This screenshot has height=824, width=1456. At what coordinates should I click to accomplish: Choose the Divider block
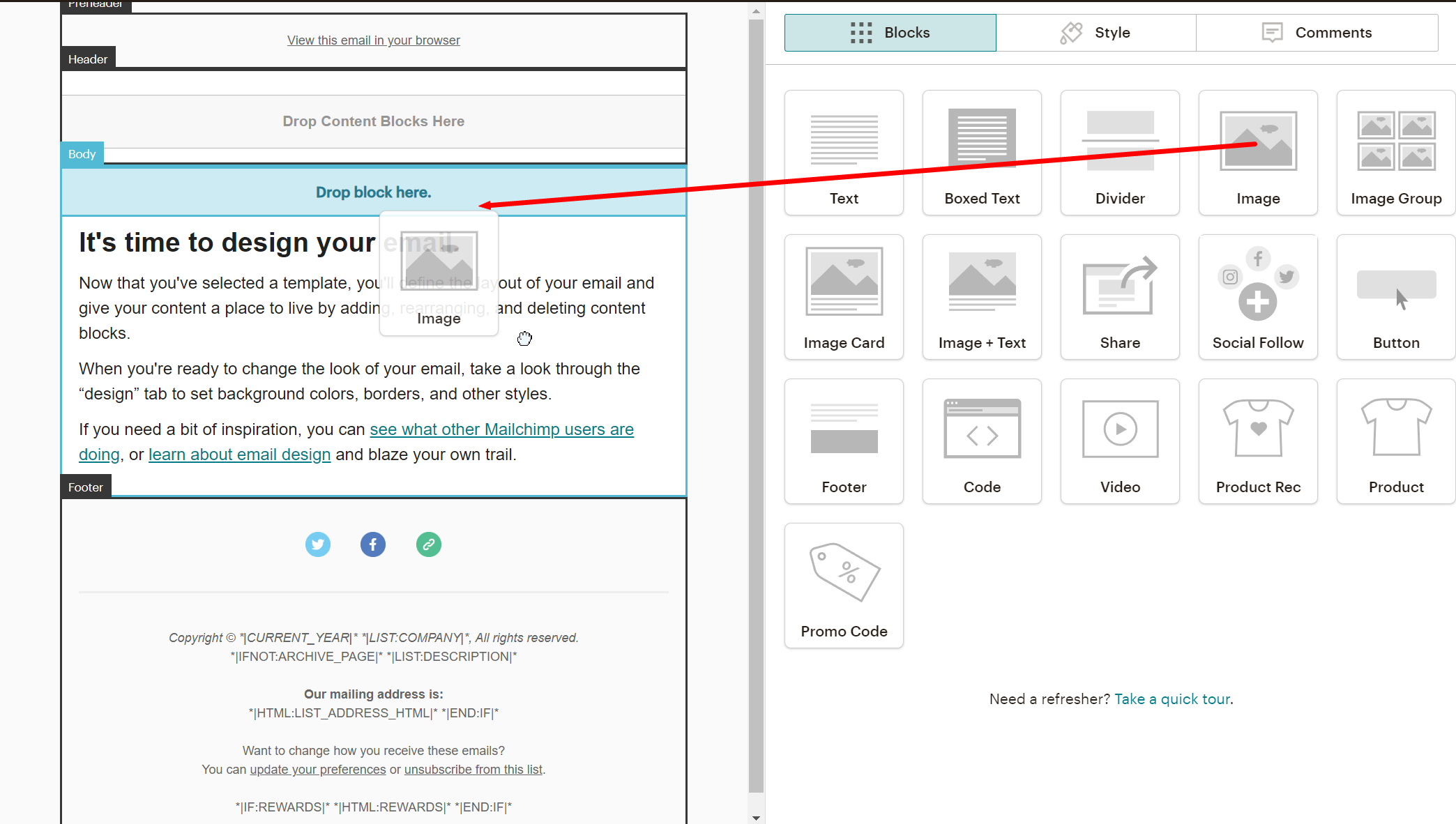tap(1120, 153)
